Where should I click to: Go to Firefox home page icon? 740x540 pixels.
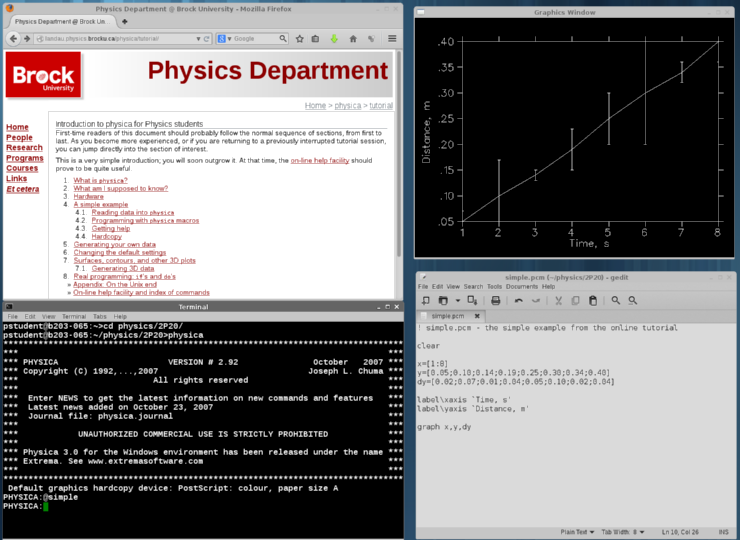352,39
